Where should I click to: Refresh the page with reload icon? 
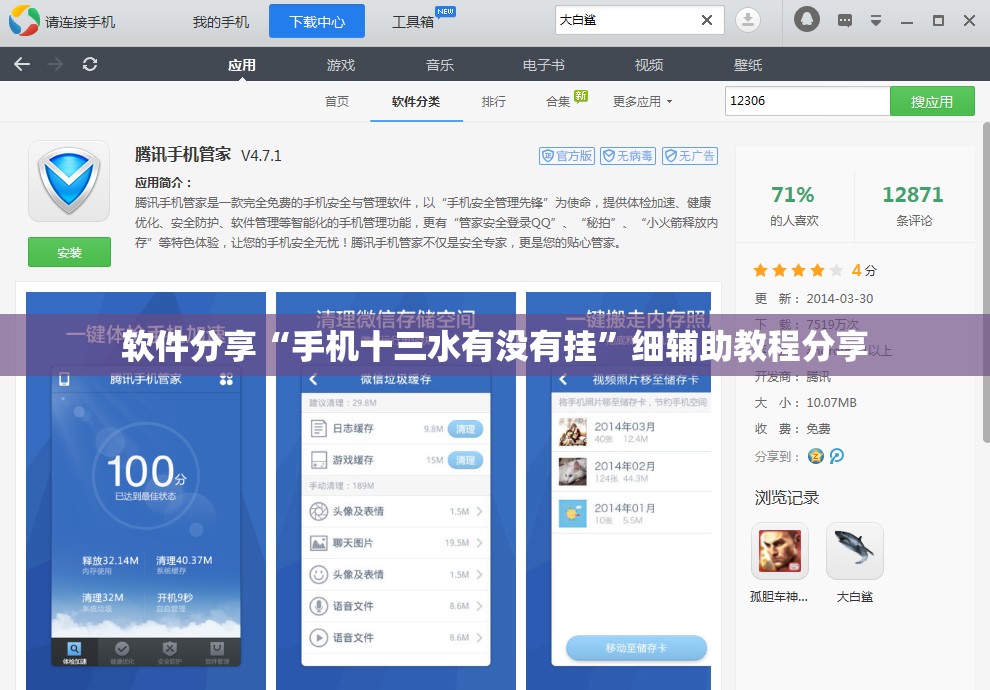pos(90,64)
